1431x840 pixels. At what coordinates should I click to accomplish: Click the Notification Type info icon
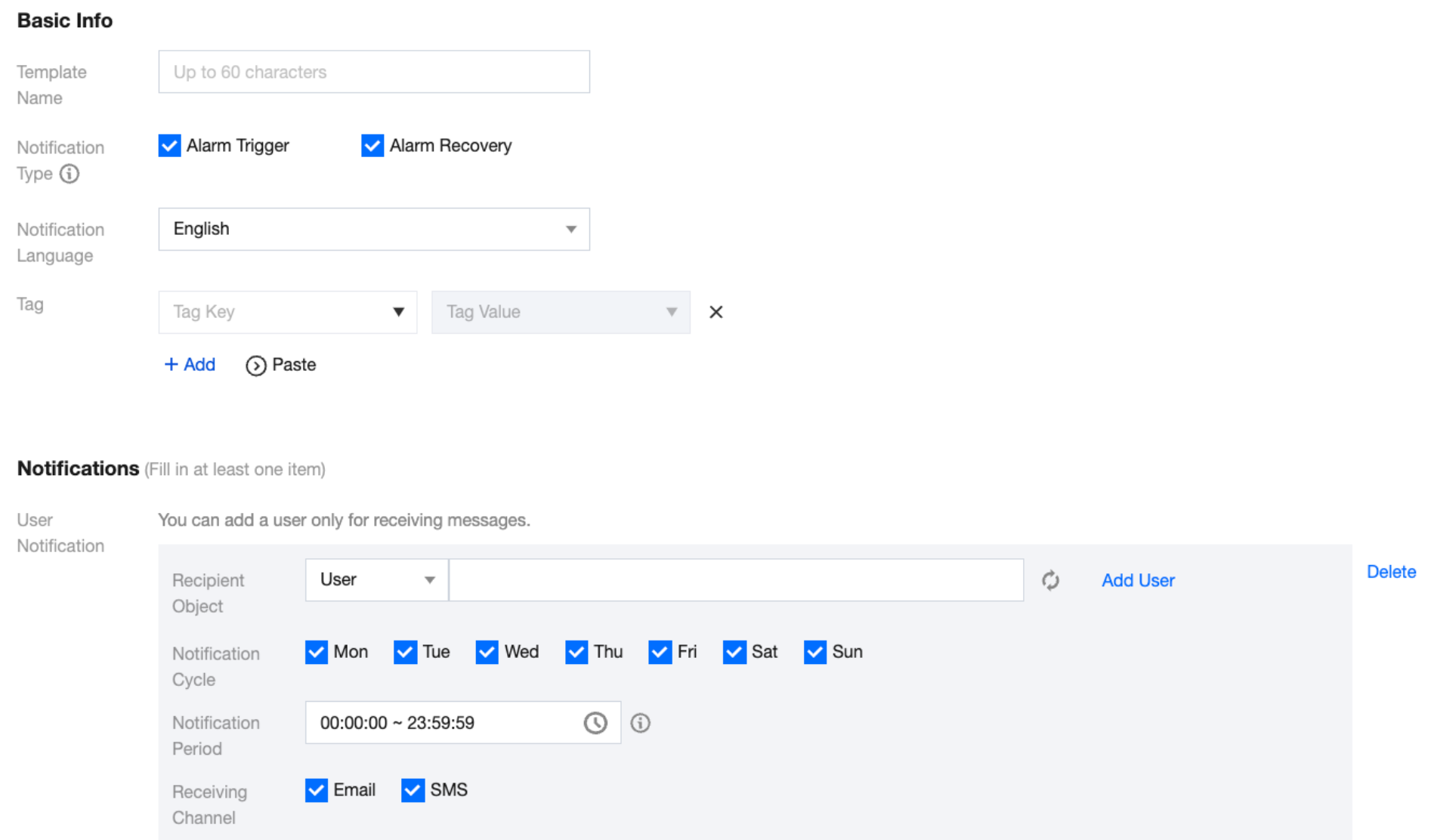coord(70,174)
